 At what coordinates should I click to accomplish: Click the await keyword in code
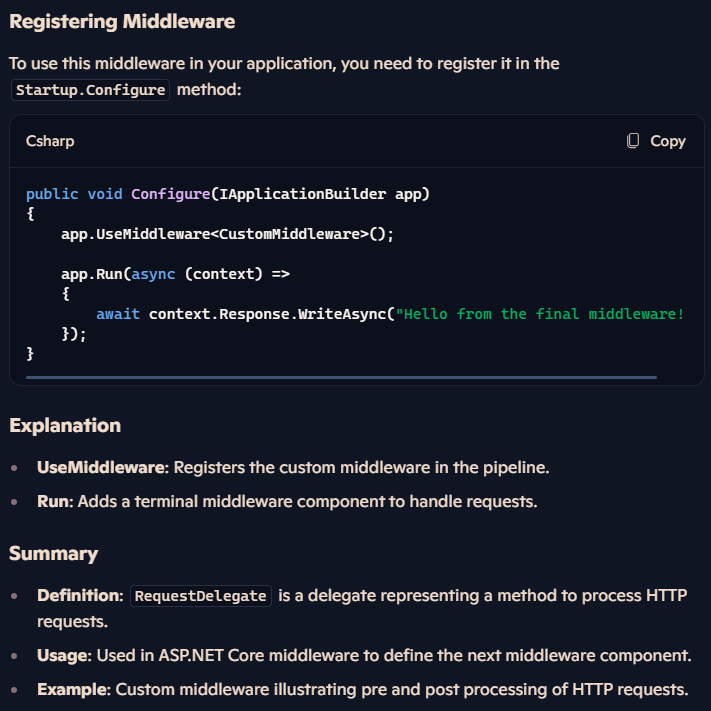click(x=118, y=314)
